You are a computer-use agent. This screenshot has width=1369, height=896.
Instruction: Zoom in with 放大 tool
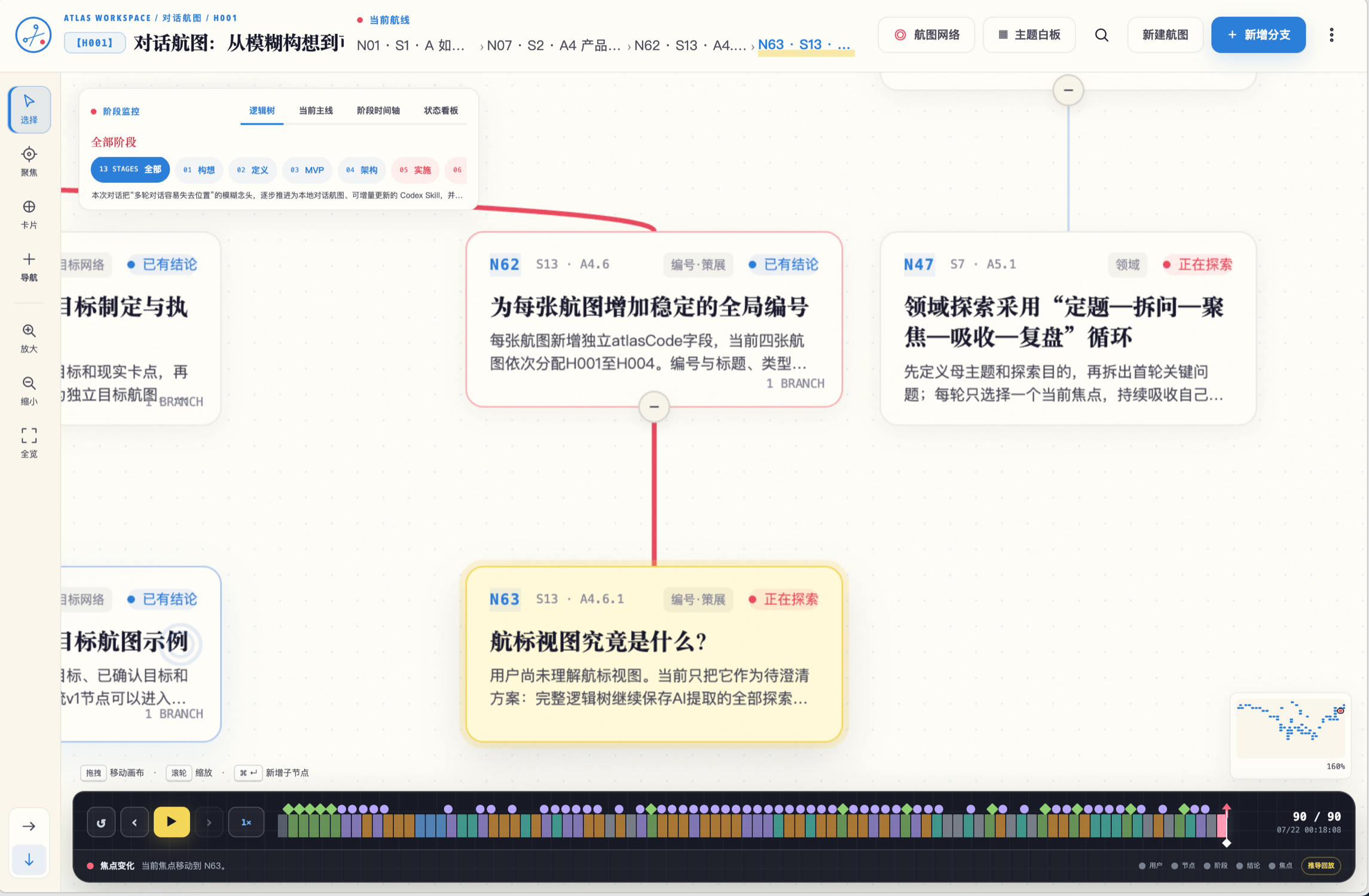coord(29,338)
